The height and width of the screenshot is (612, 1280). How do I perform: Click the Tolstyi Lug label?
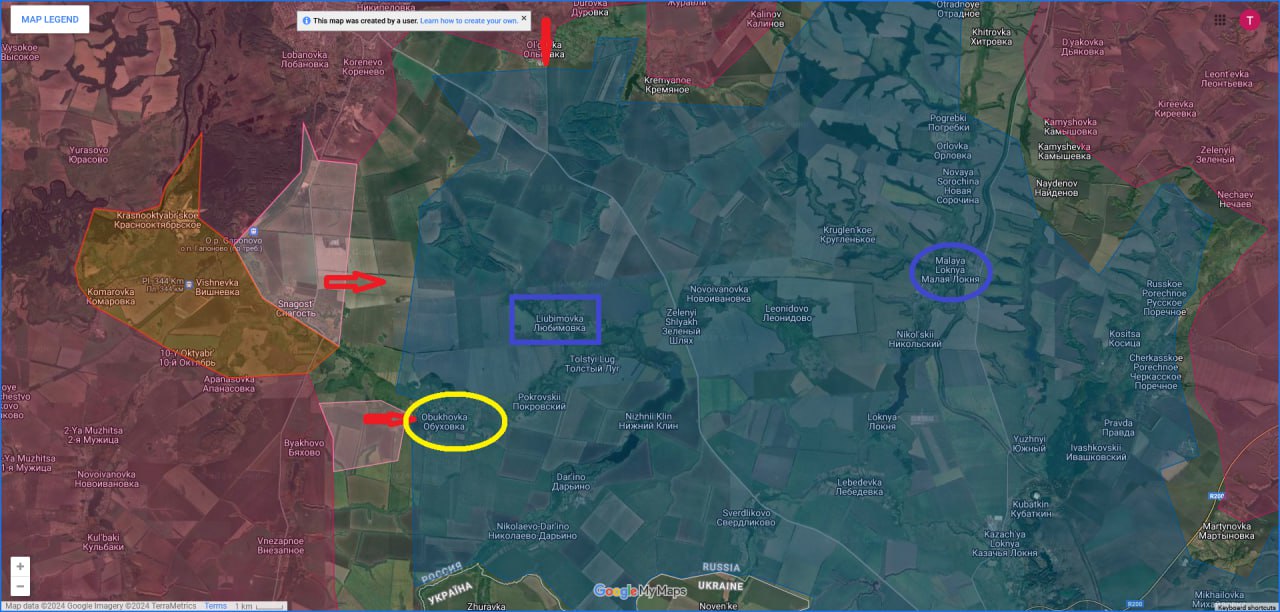pyautogui.click(x=594, y=363)
